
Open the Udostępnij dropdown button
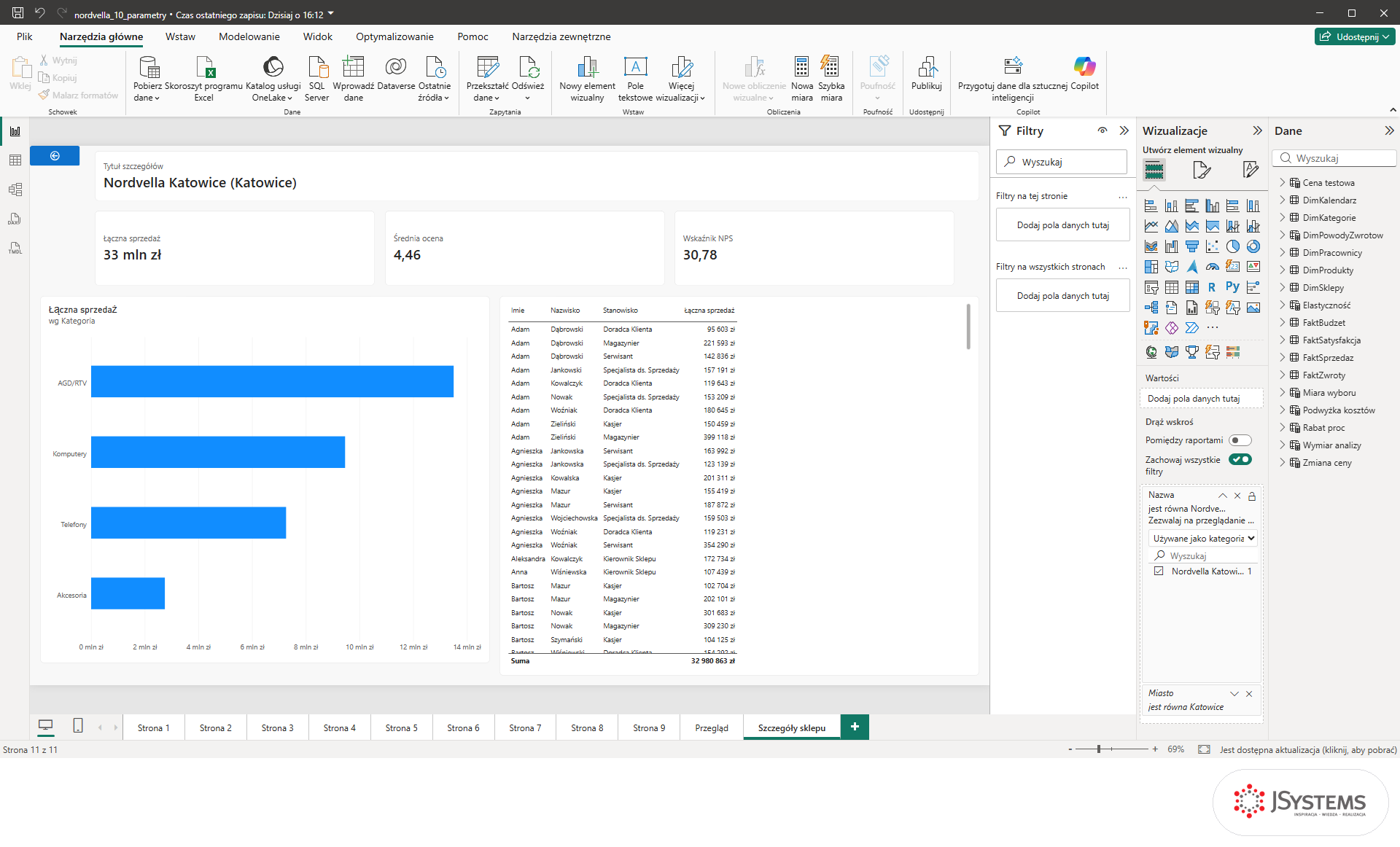click(x=1356, y=36)
